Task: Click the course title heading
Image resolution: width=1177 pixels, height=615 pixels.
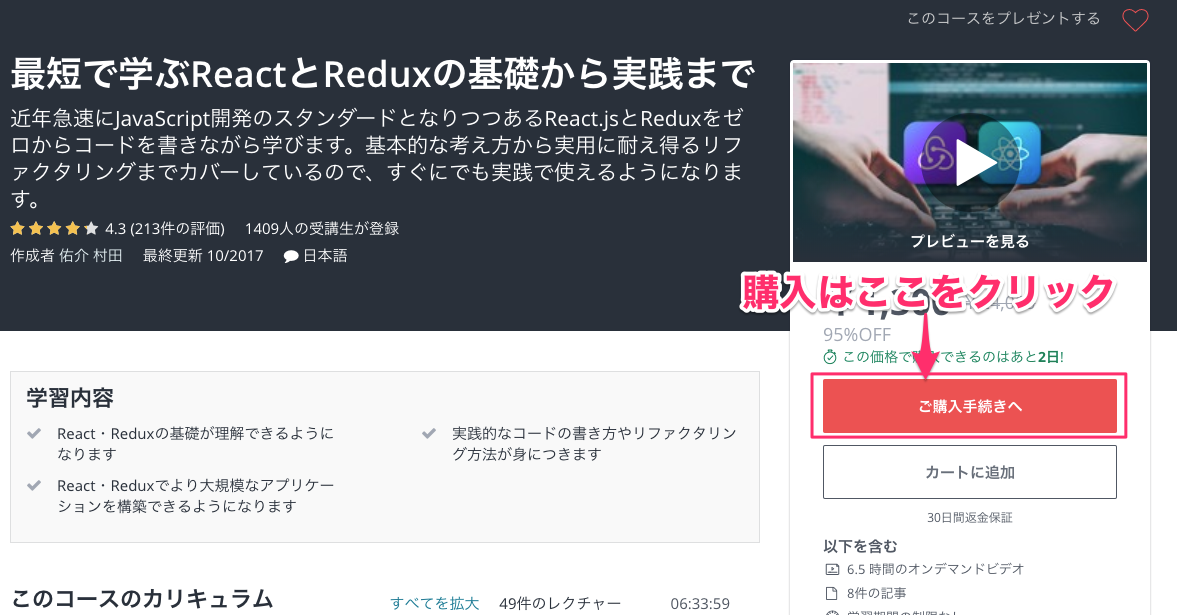Action: (x=383, y=74)
